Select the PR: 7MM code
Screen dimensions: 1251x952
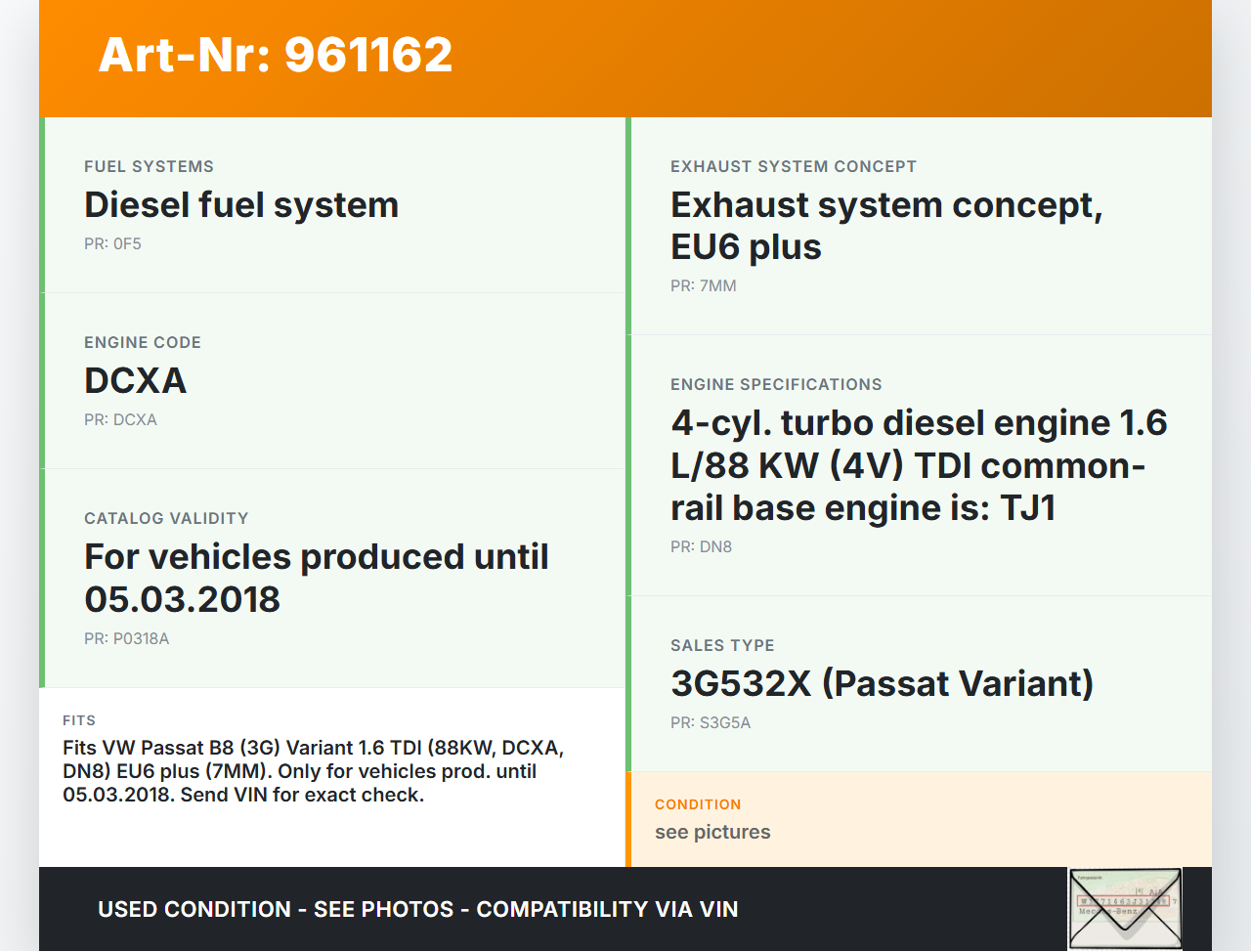point(703,286)
